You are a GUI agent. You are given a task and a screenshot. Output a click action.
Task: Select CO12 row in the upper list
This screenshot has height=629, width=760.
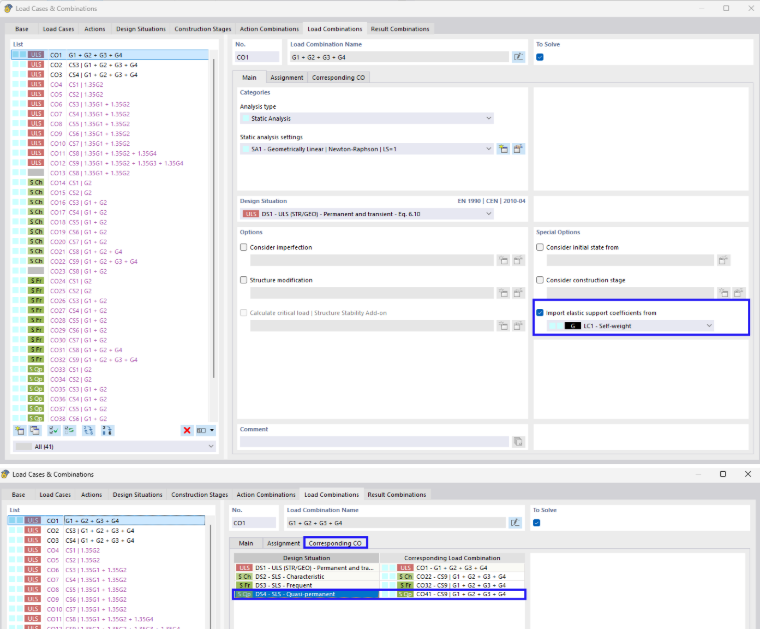[x=111, y=163]
